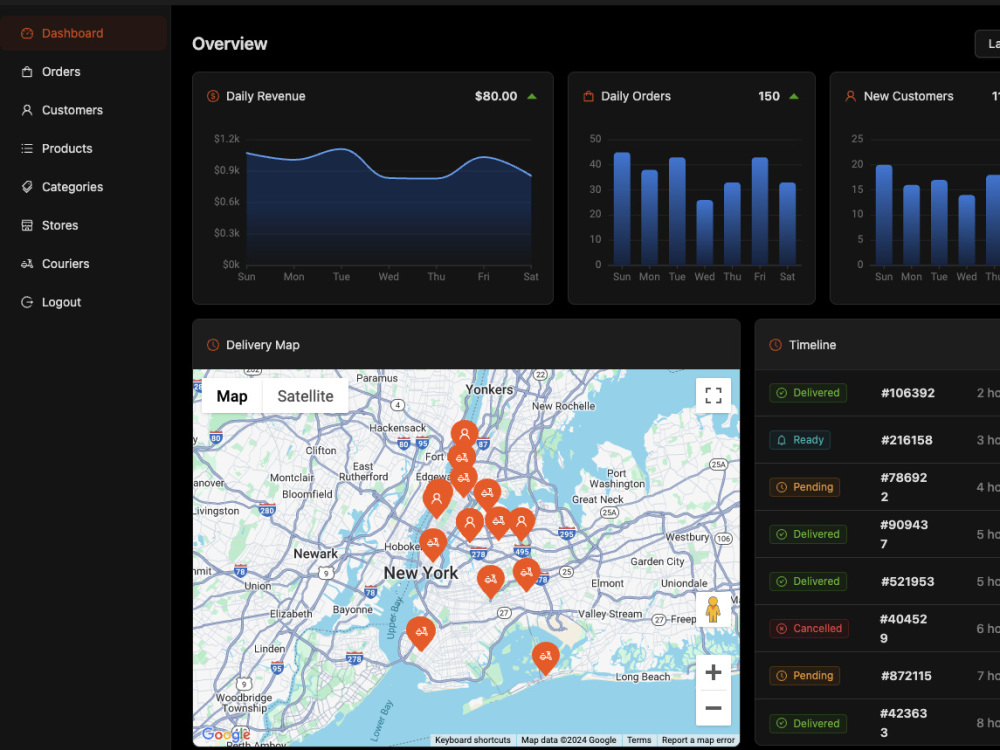Click the Dashboard gauge icon
1000x750 pixels.
pyautogui.click(x=27, y=33)
